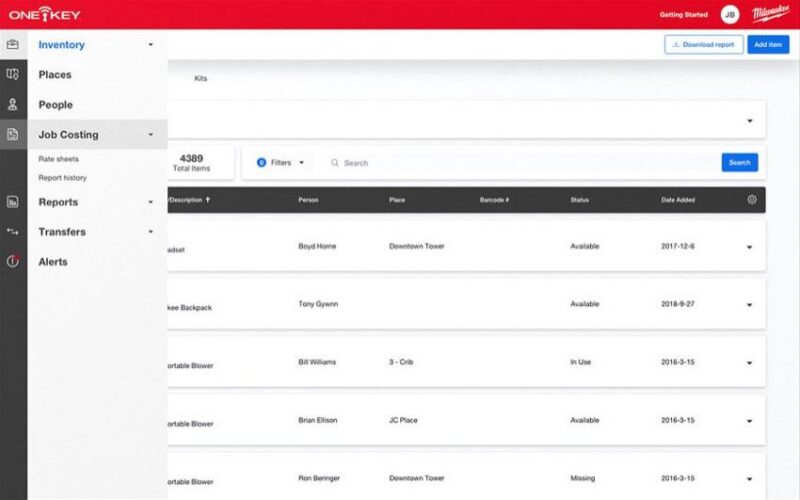Expand the Tony Gwynn item row

749,305
